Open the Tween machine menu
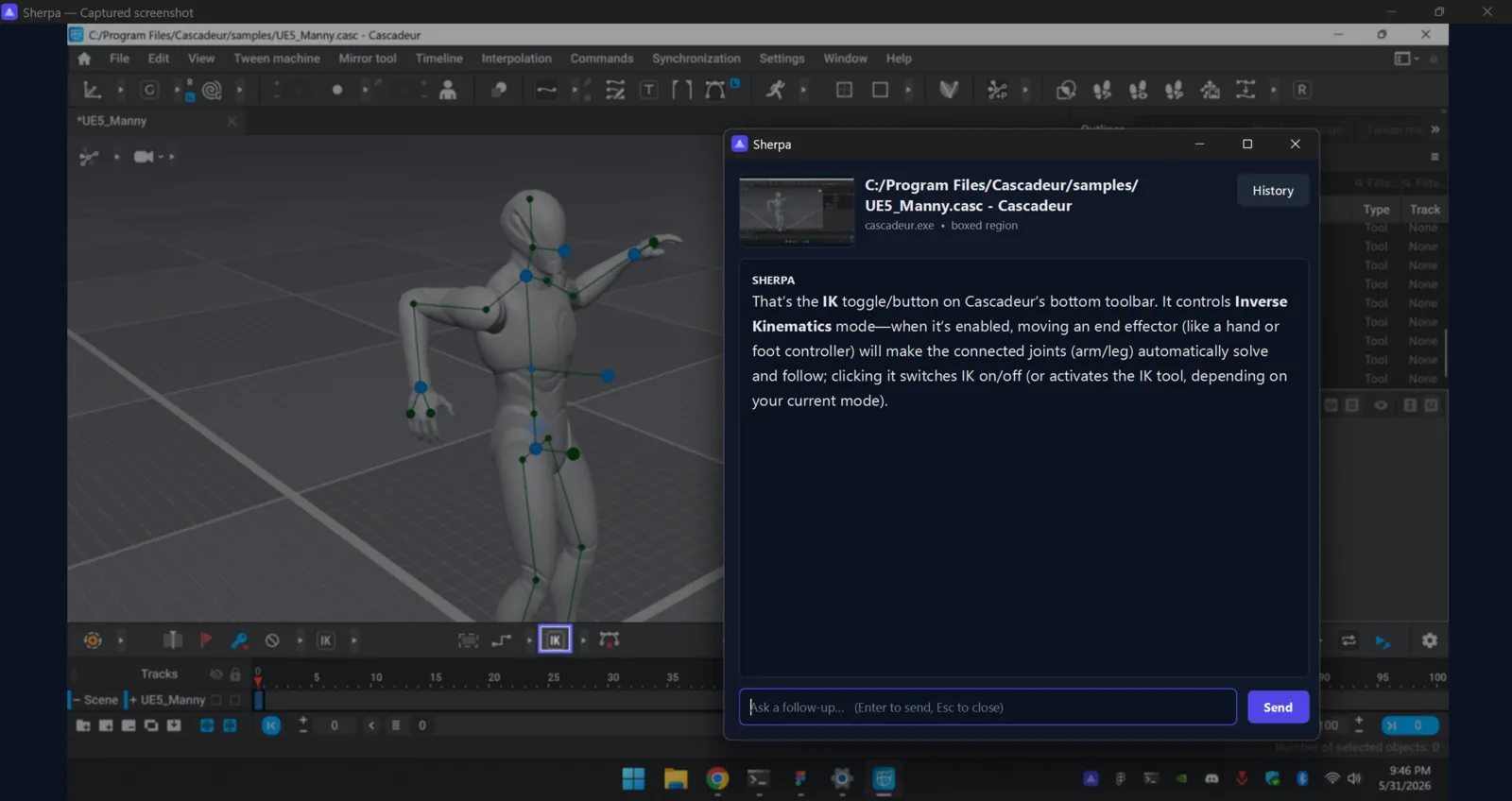This screenshot has height=801, width=1512. click(277, 59)
